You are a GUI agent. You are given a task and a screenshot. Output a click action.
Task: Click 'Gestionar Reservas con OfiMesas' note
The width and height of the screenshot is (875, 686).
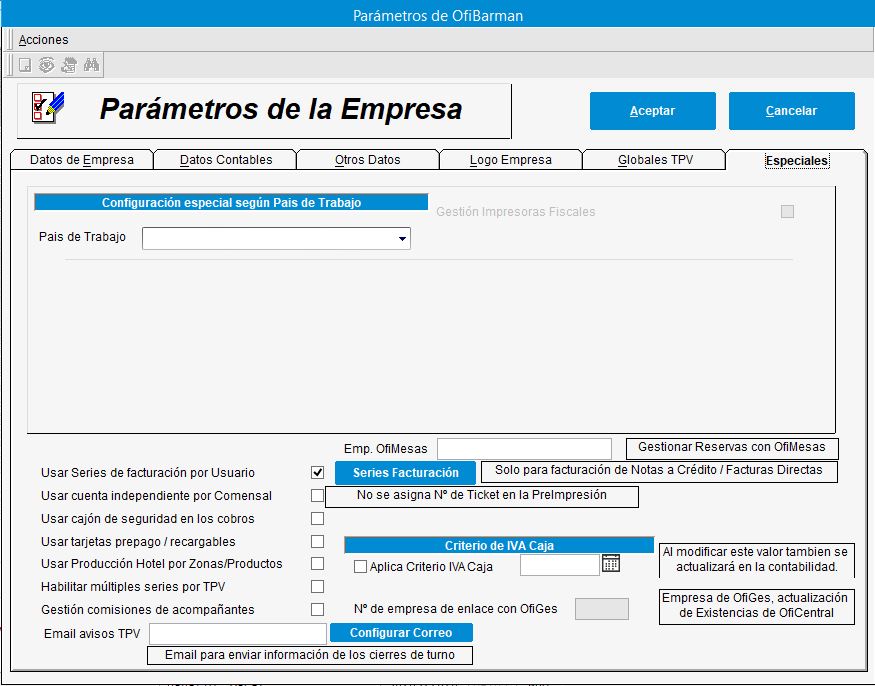732,447
